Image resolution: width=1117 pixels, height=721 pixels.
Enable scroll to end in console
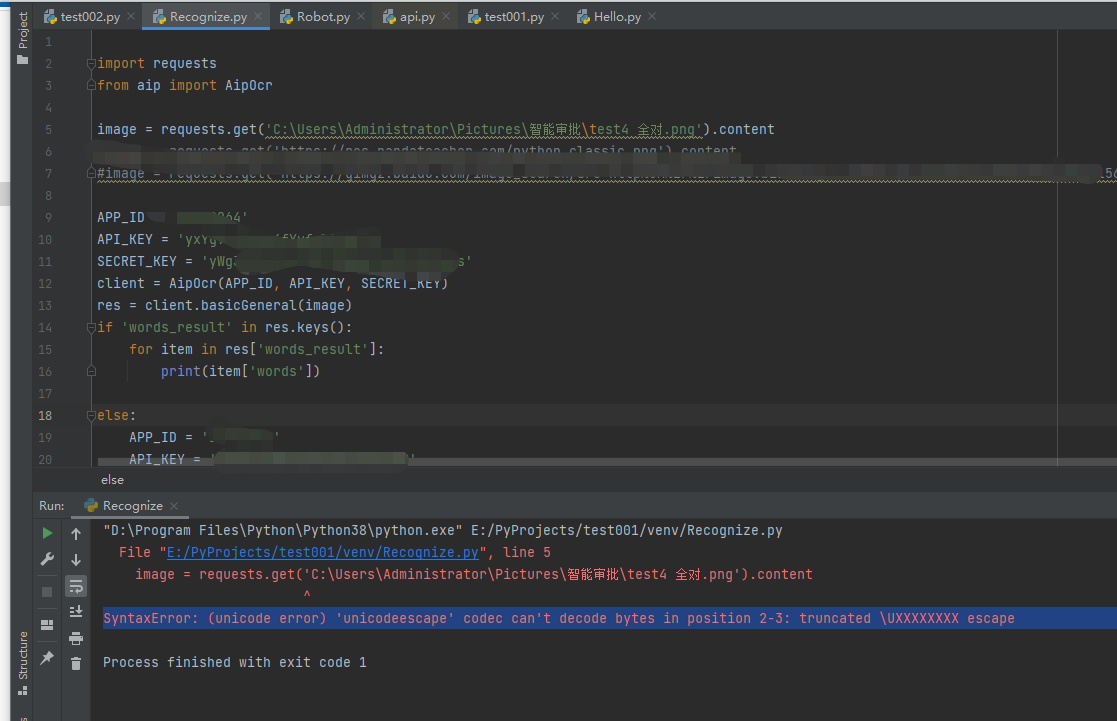tap(76, 611)
